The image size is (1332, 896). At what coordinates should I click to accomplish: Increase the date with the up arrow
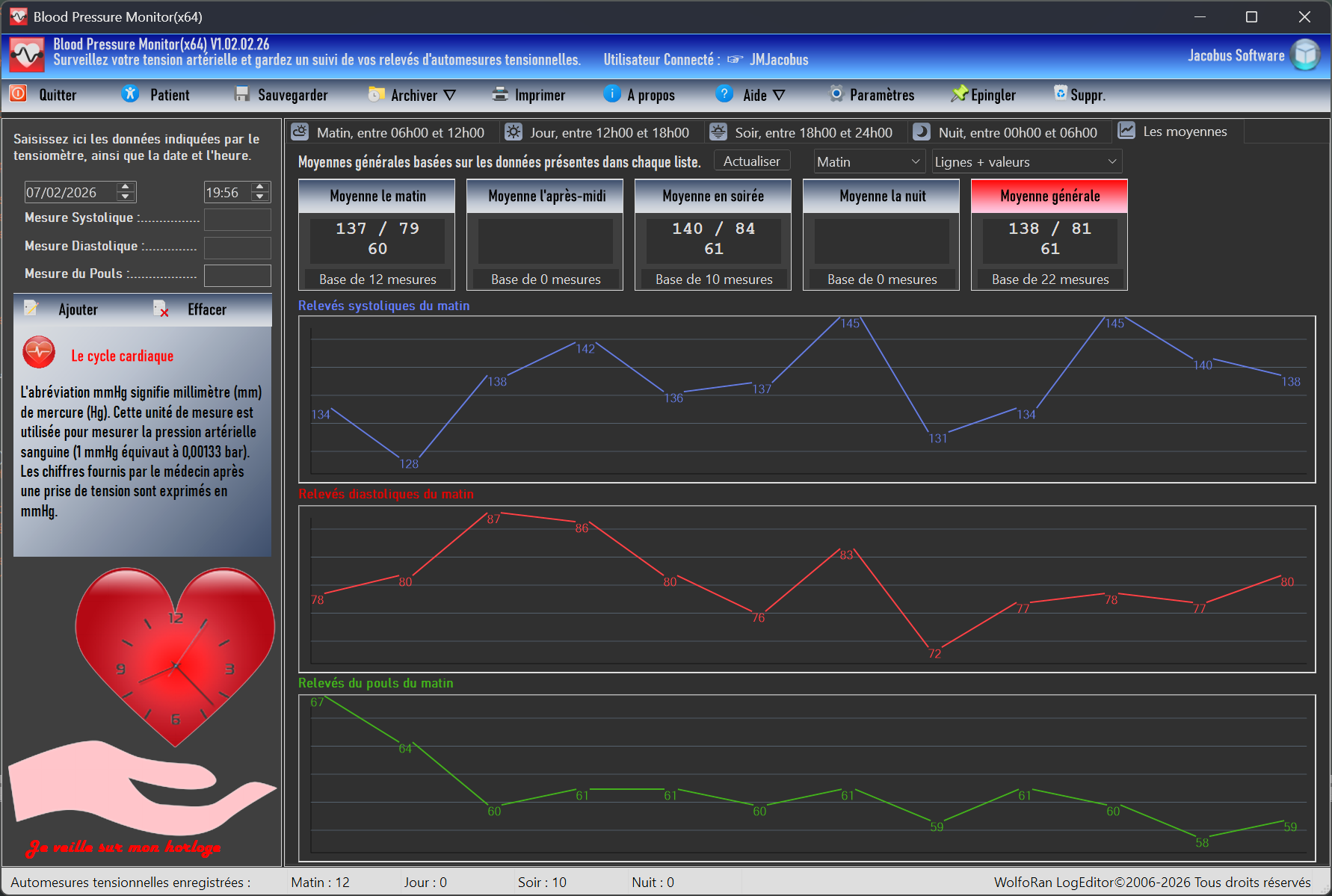click(126, 187)
